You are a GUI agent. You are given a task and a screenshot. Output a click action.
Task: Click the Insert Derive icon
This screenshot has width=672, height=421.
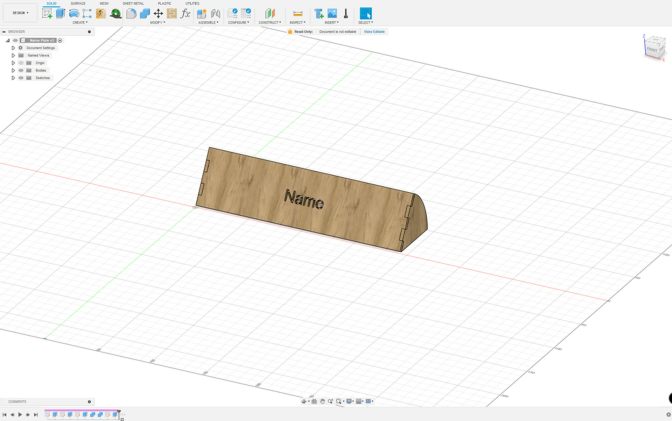319,13
